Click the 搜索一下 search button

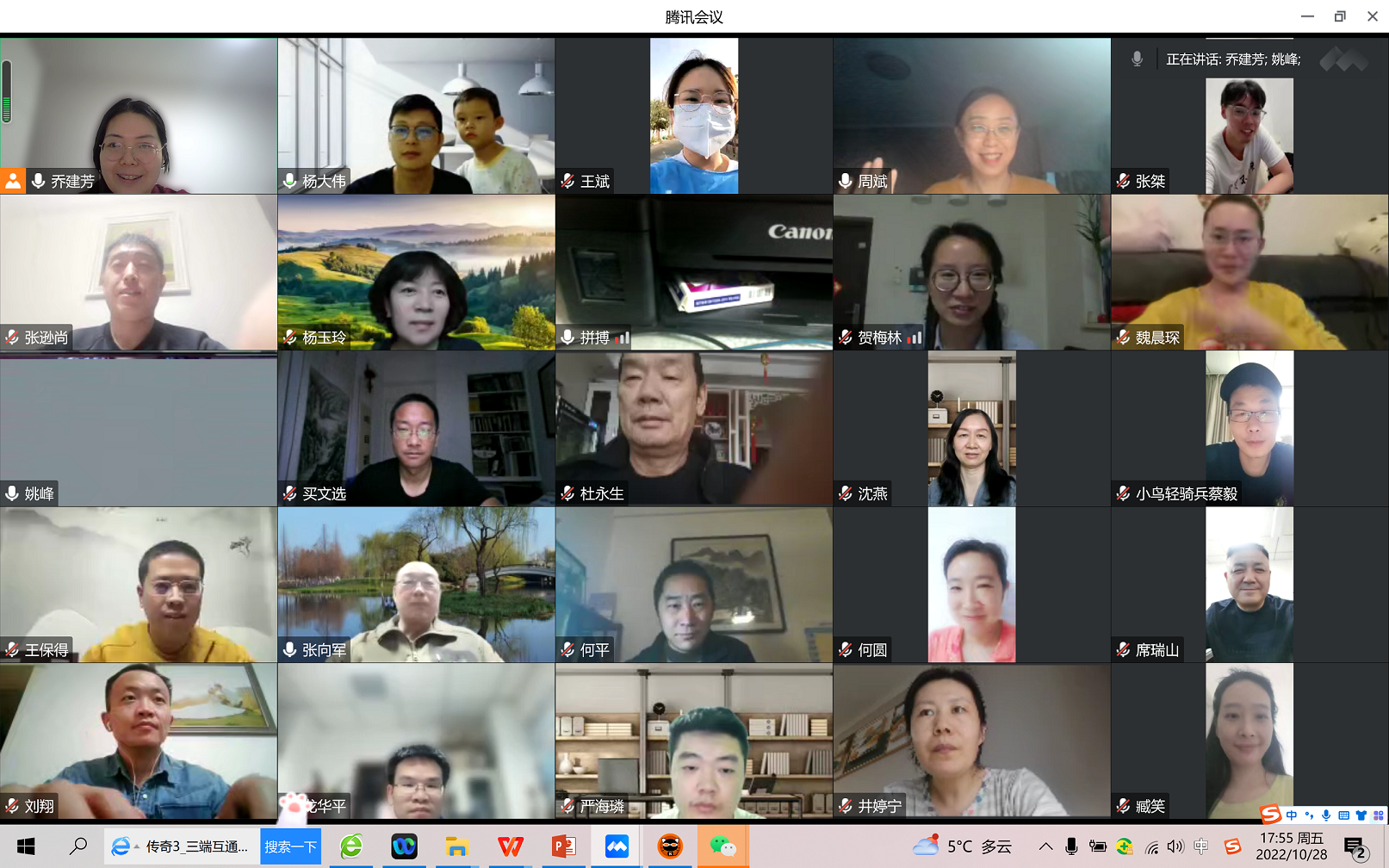pos(290,846)
